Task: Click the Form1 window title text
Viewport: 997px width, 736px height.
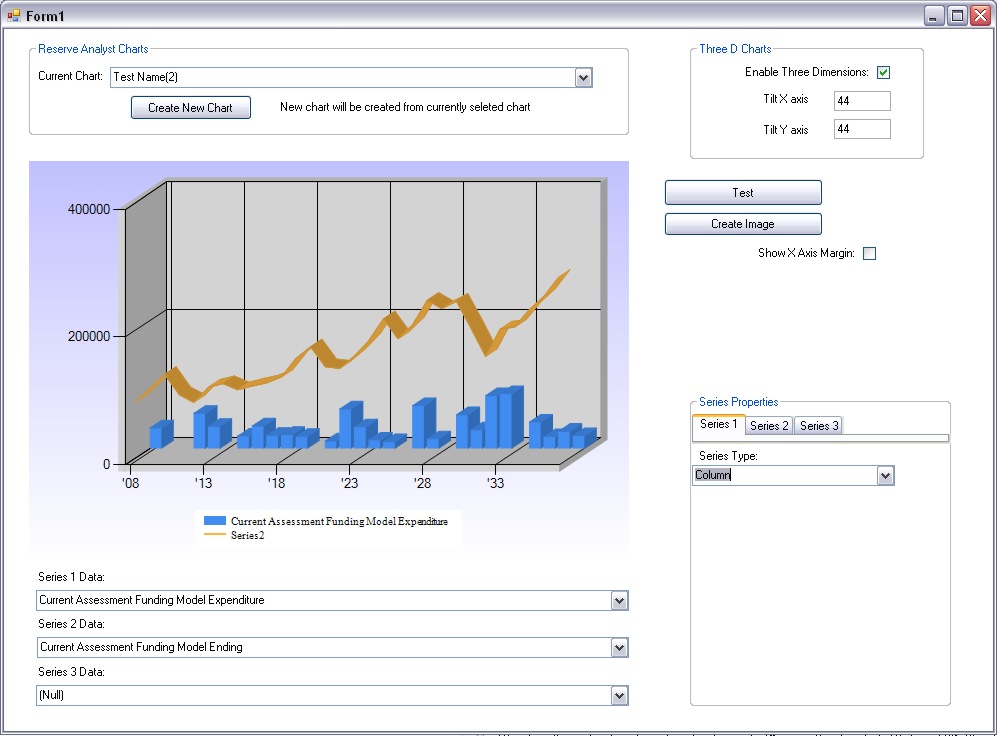Action: (x=45, y=16)
